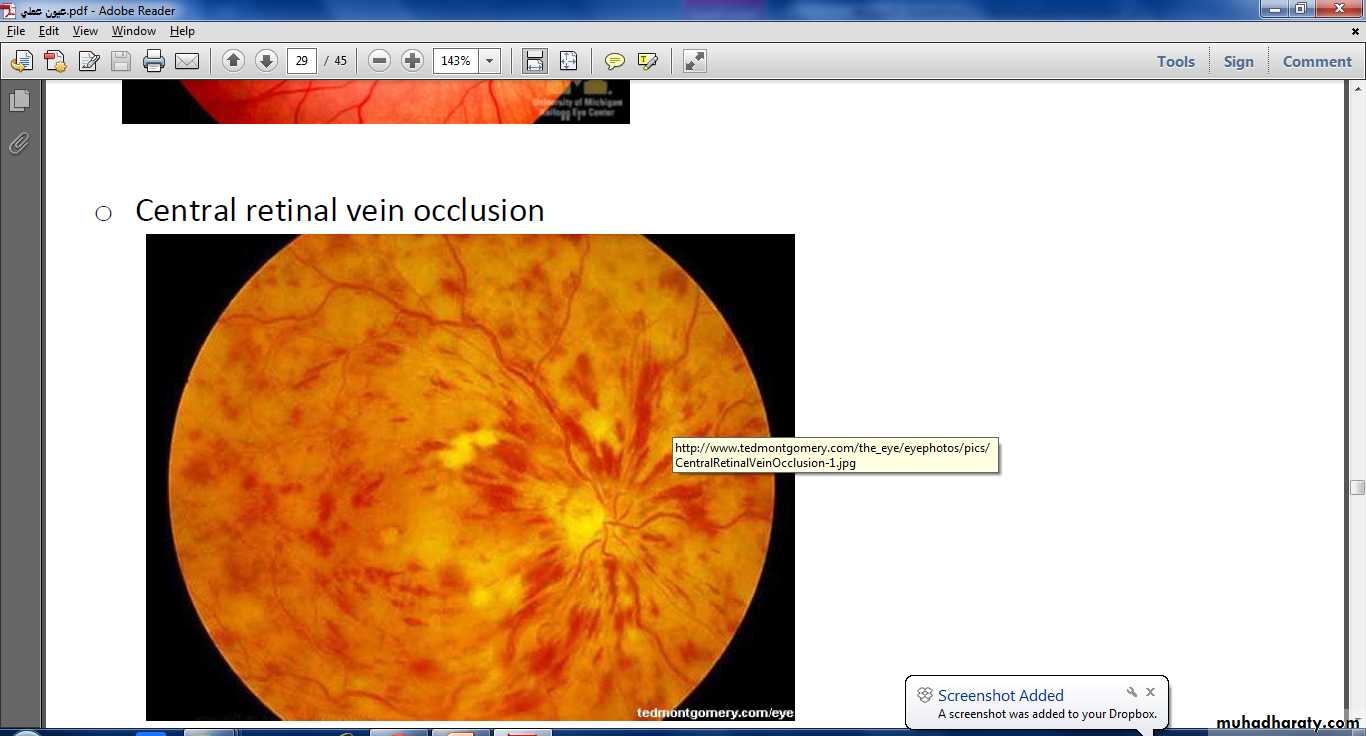The height and width of the screenshot is (736, 1366).
Task: Open the View menu
Action: tap(85, 31)
